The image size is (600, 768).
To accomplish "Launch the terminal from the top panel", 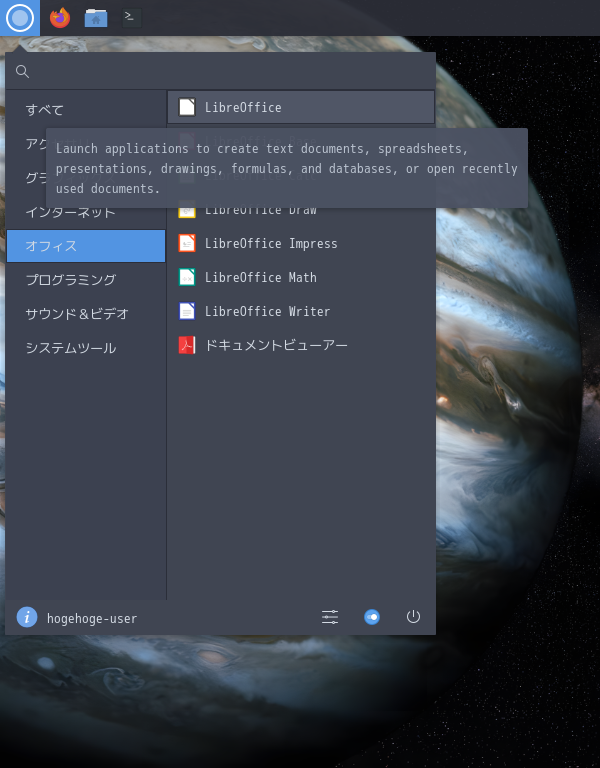I will pyautogui.click(x=131, y=18).
